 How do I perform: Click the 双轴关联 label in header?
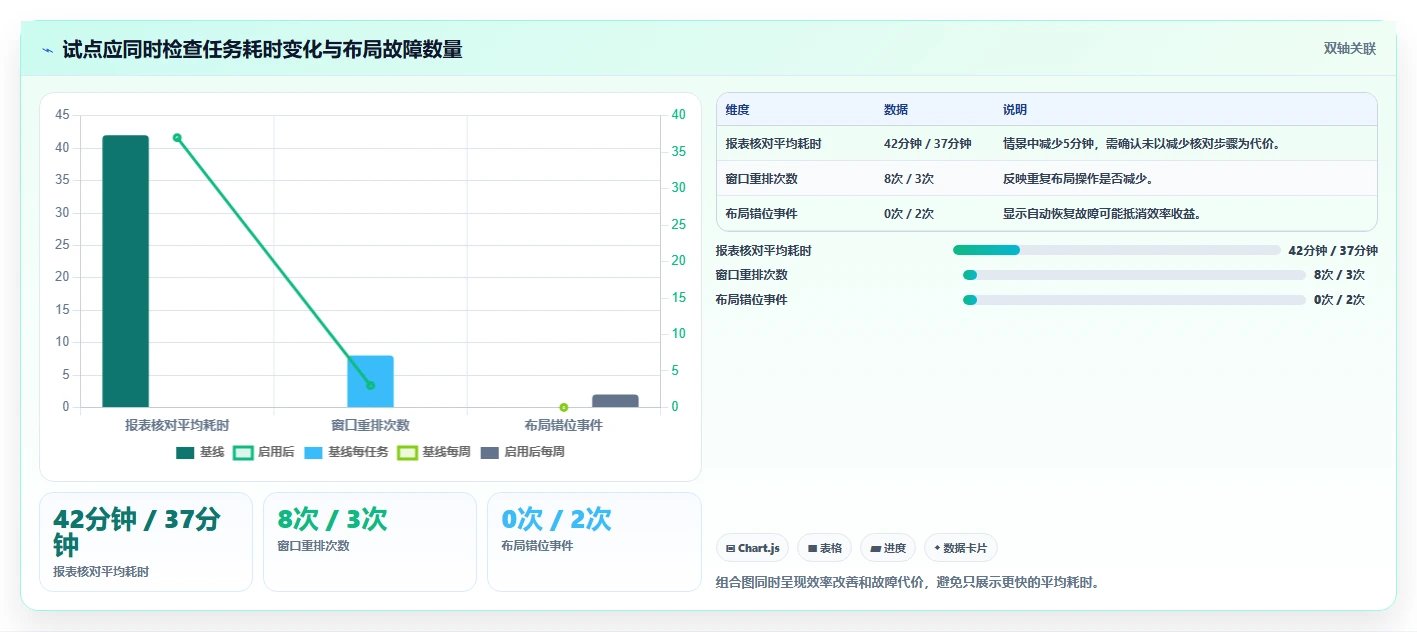pyautogui.click(x=1350, y=49)
